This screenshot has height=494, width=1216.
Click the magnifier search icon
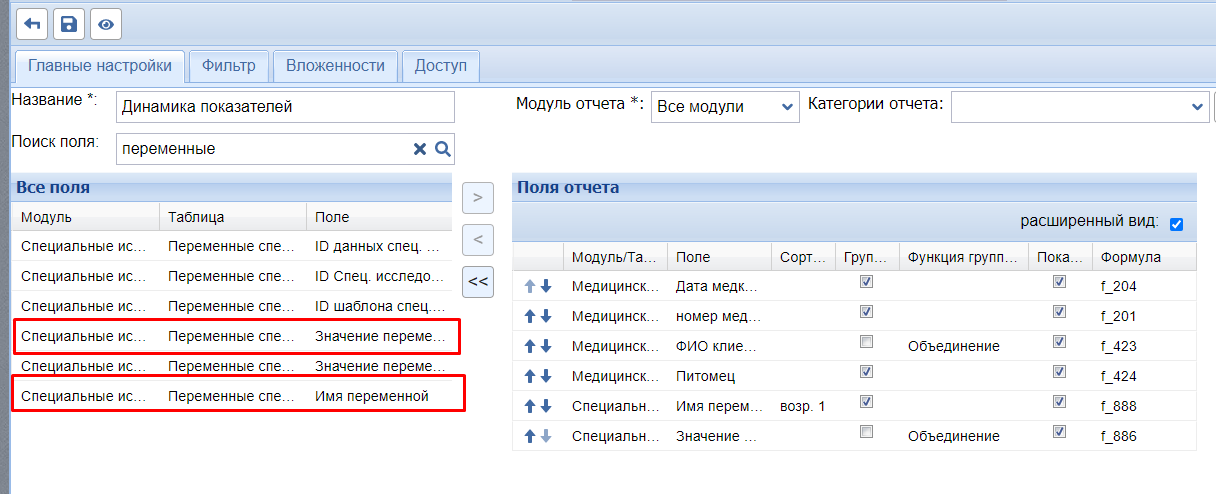(x=441, y=149)
